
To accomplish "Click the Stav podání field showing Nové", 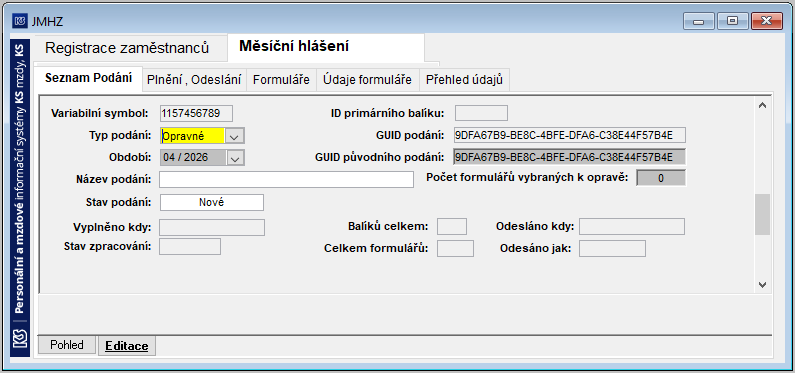I will pos(212,202).
